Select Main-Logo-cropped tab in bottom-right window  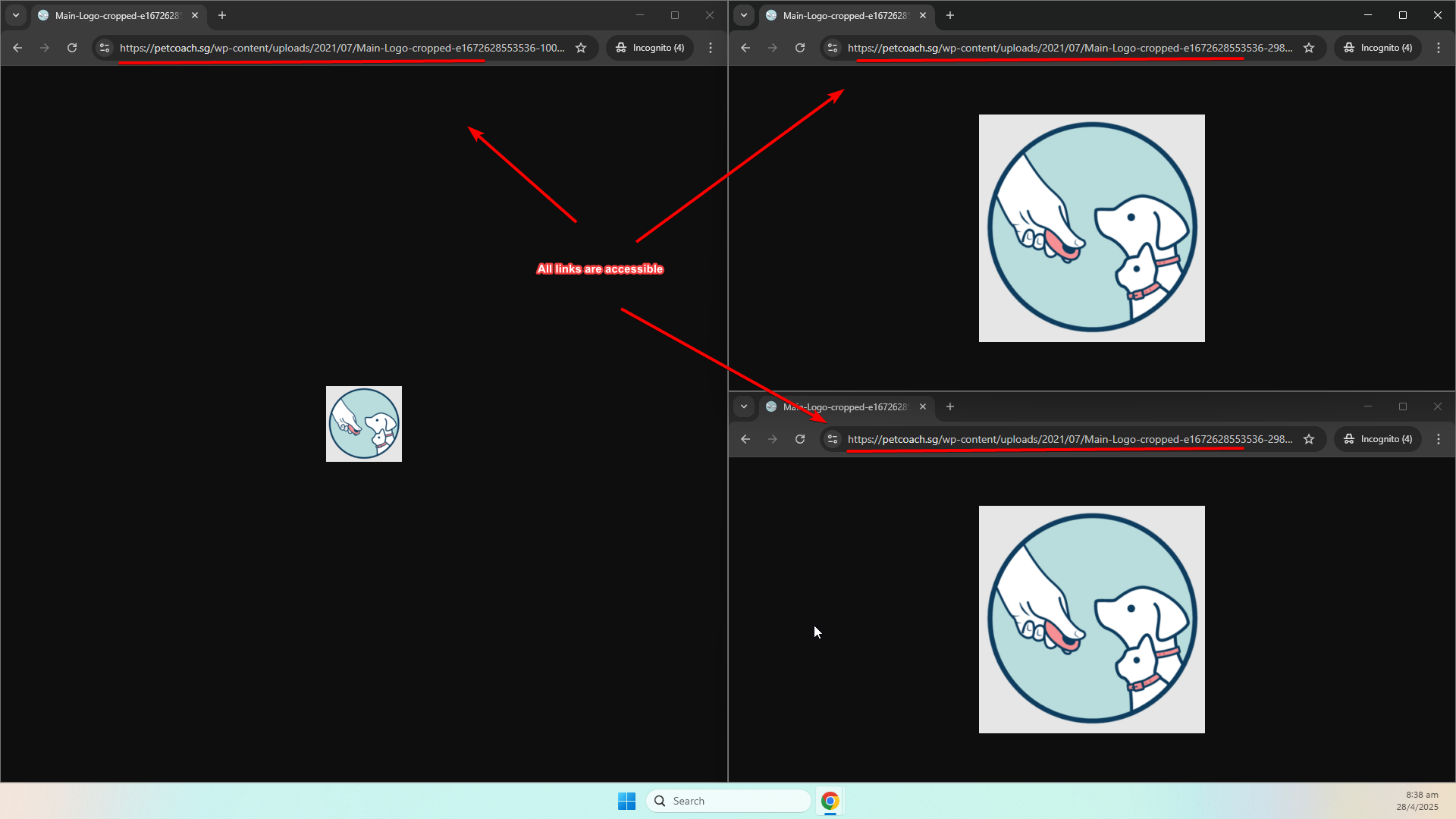[847, 406]
